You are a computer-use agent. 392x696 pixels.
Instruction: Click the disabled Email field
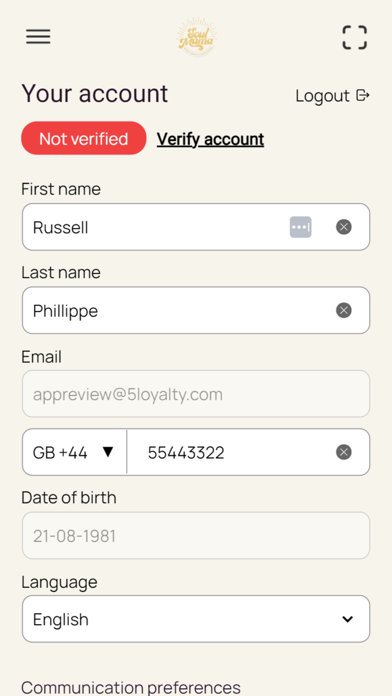pos(196,394)
